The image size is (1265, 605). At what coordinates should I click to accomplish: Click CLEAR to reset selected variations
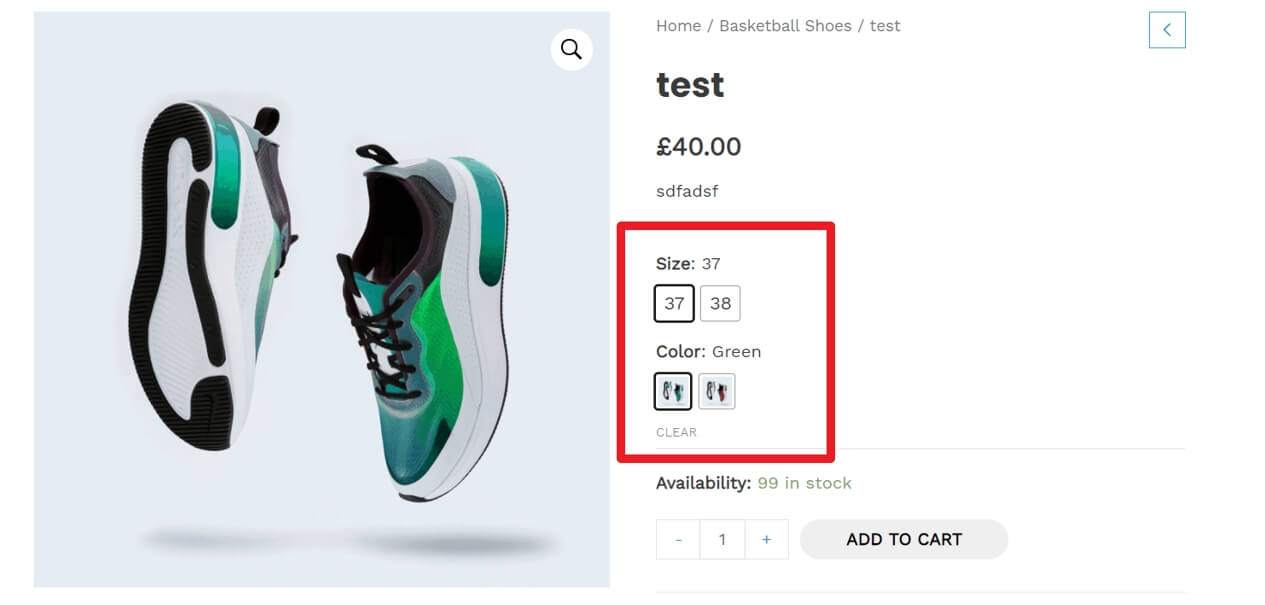676,432
